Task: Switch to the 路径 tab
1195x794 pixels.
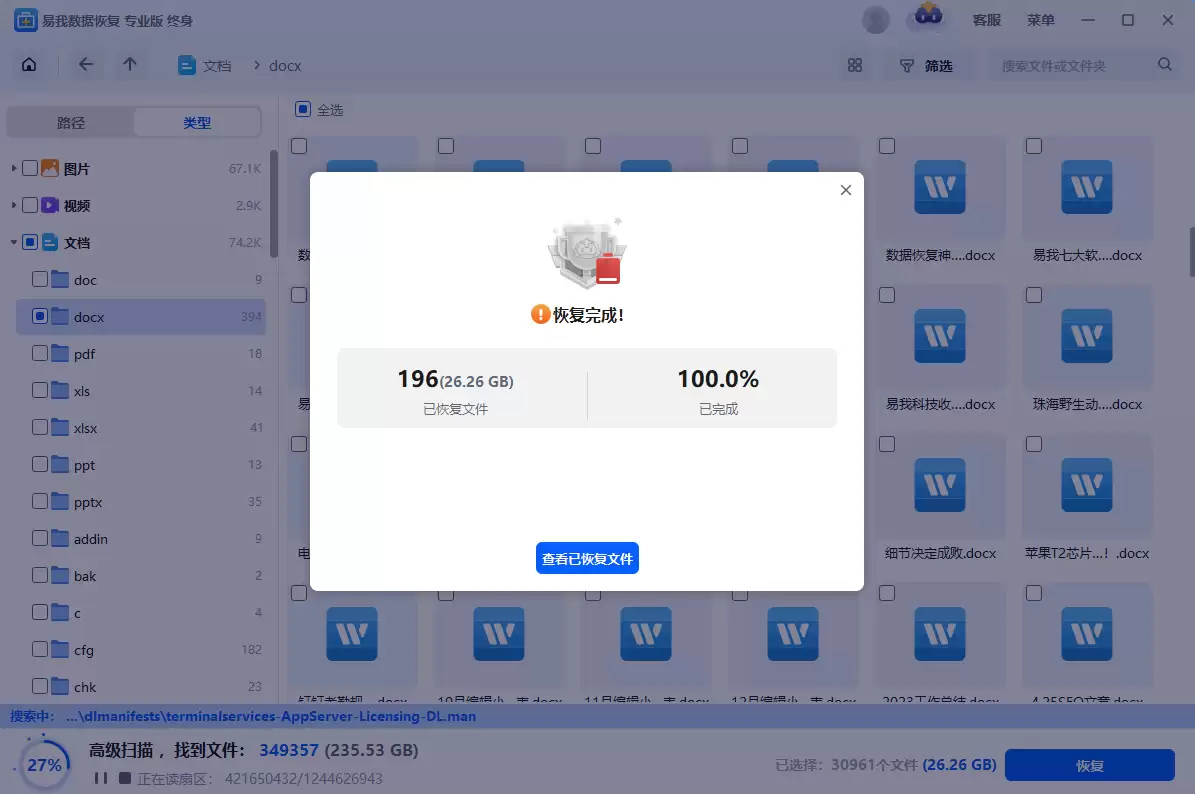Action: [70, 121]
